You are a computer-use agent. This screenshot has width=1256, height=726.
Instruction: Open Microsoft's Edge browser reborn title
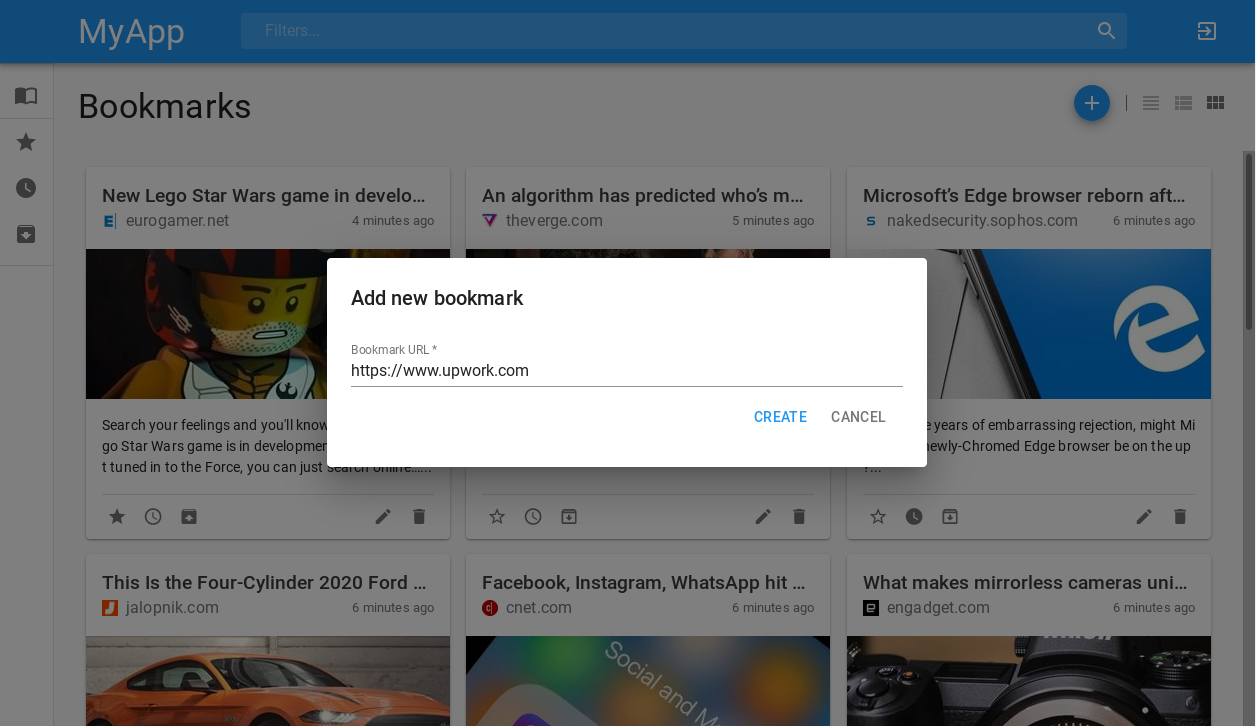1024,196
